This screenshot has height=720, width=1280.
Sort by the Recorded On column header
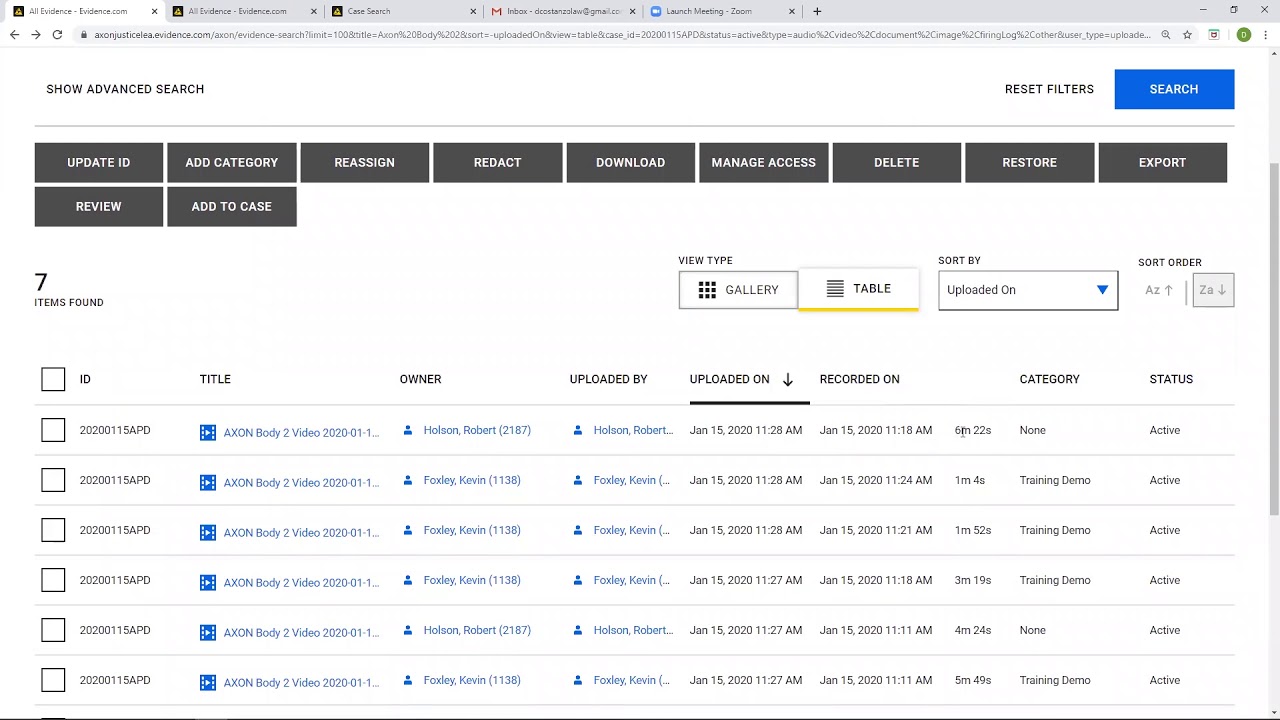click(859, 379)
